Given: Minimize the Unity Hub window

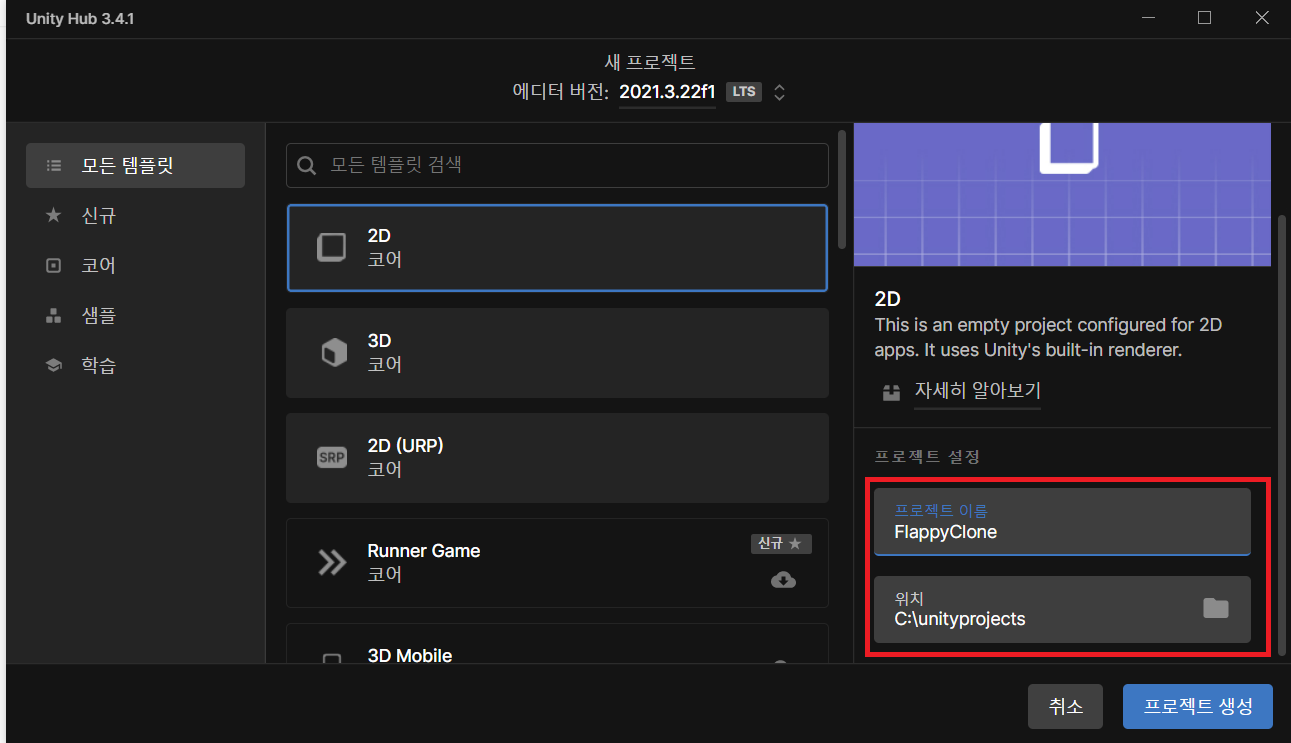Looking at the screenshot, I should [1147, 18].
